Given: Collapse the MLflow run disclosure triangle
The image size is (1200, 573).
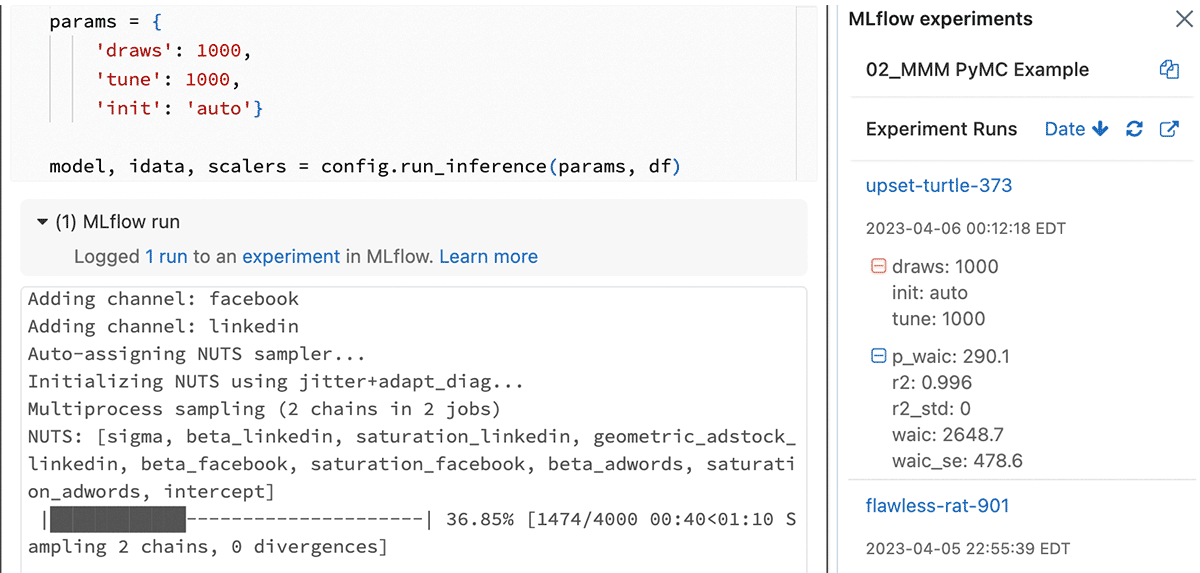Looking at the screenshot, I should point(42,222).
